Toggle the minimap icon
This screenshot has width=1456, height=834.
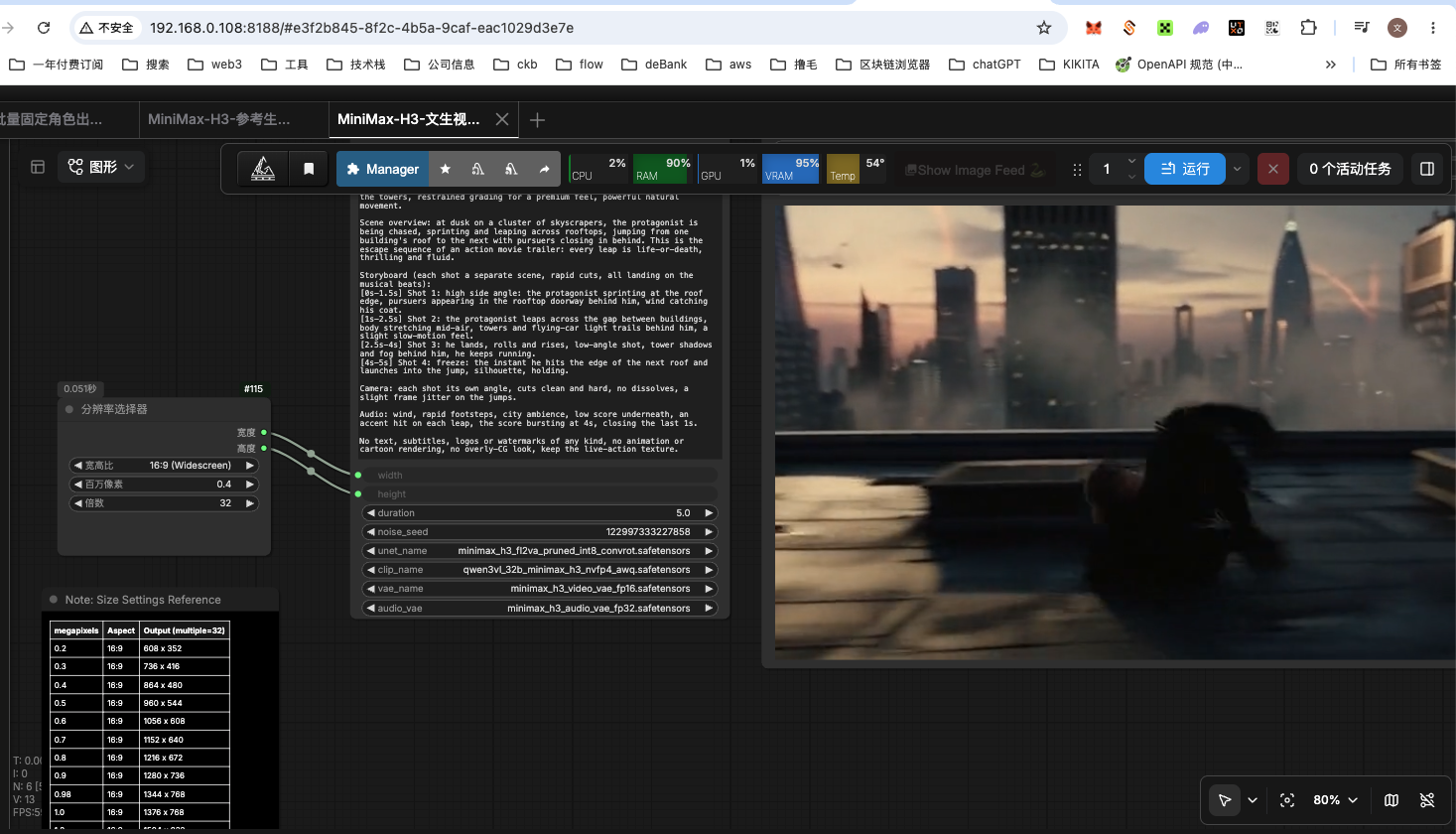[1391, 800]
